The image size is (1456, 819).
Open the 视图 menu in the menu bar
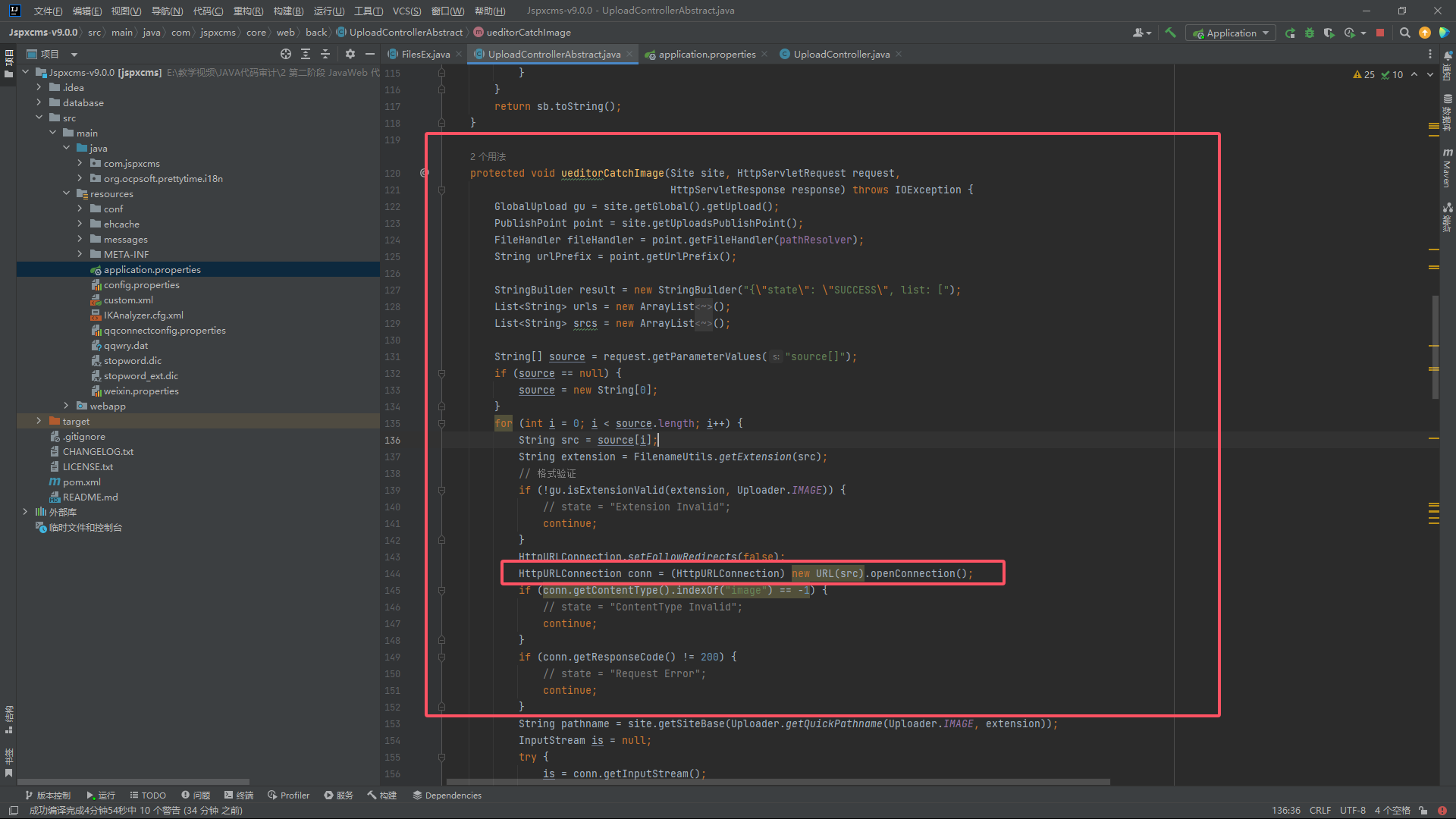[125, 11]
